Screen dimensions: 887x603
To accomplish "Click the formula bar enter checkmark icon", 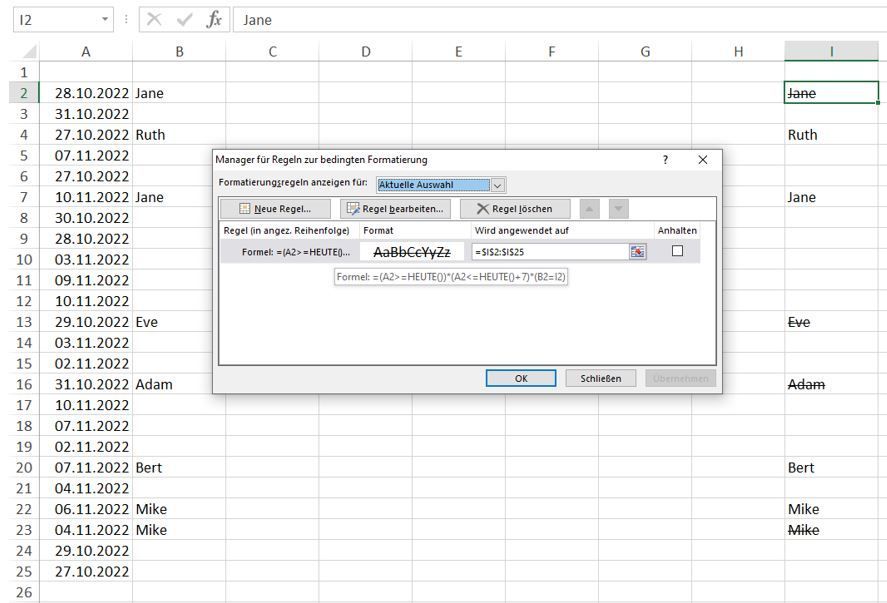I will 184,20.
